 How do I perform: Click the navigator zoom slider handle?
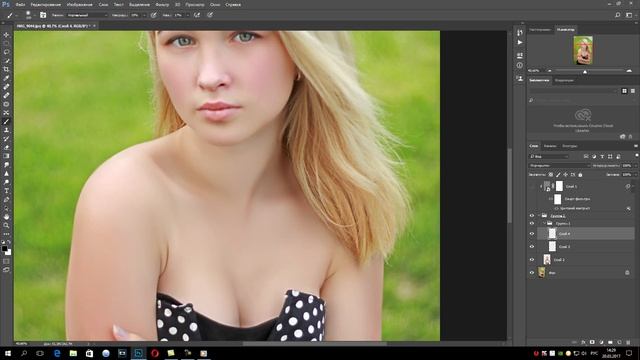coord(585,71)
